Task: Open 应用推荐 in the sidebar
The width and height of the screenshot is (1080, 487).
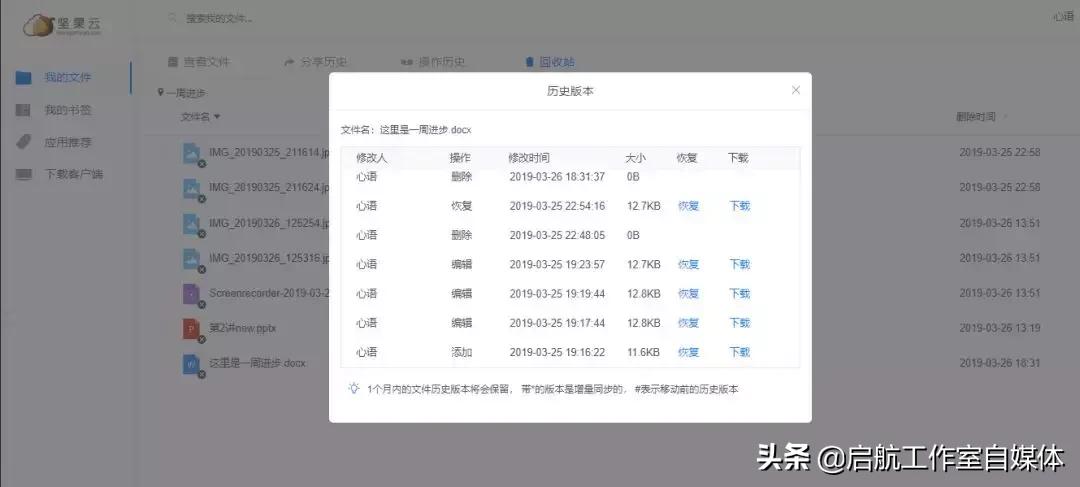Action: pos(68,143)
